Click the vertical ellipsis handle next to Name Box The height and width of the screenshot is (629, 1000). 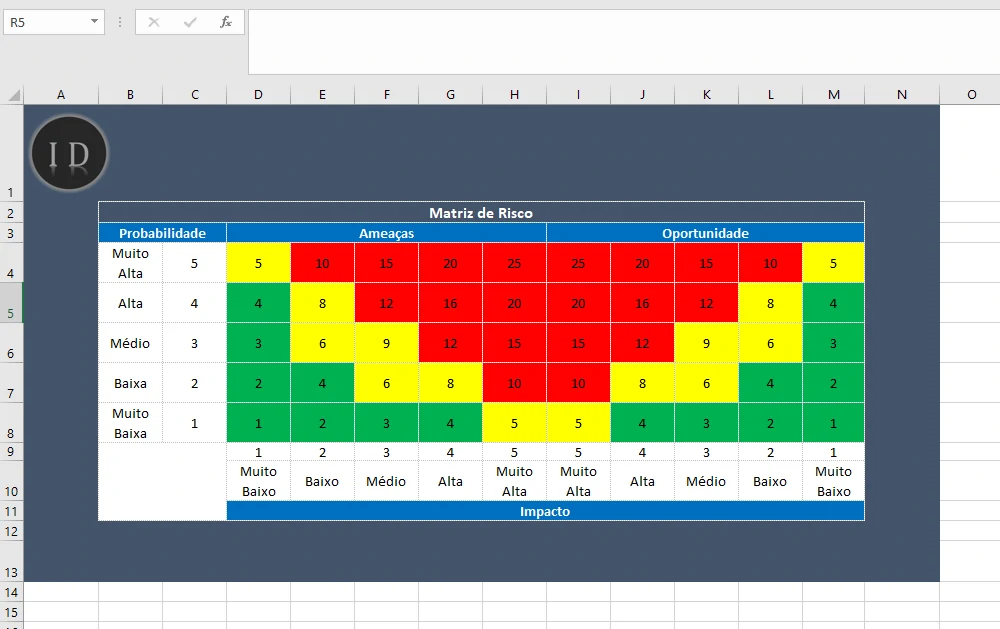click(x=118, y=22)
